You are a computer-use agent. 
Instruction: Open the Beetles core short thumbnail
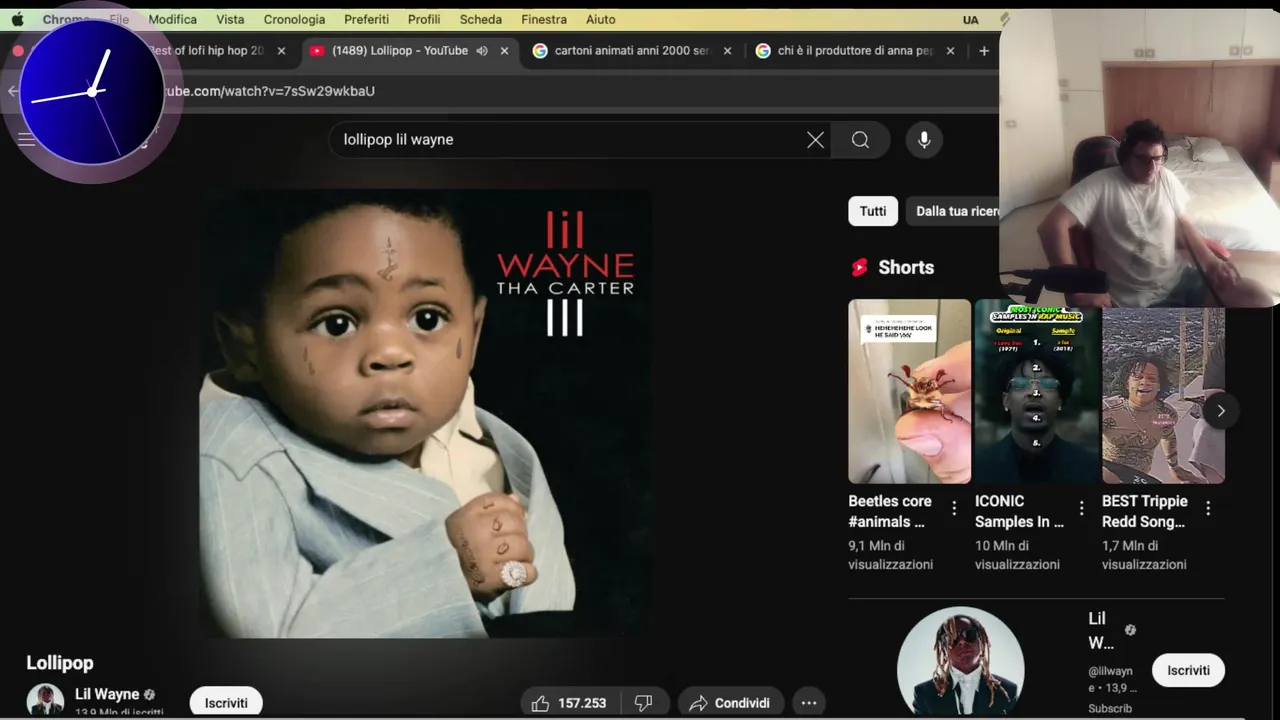[x=910, y=391]
